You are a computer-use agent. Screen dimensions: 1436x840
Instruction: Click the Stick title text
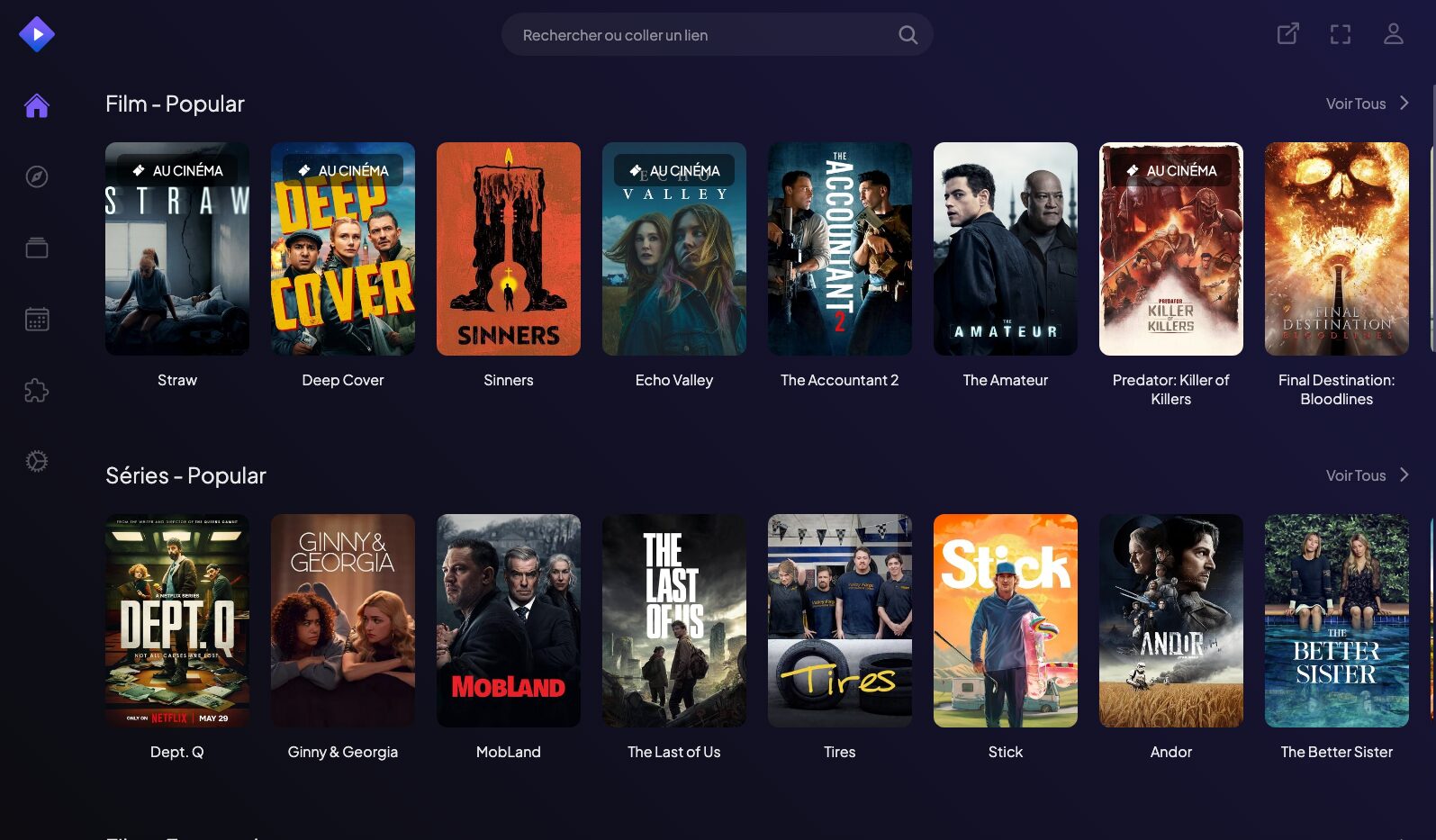pos(1006,752)
